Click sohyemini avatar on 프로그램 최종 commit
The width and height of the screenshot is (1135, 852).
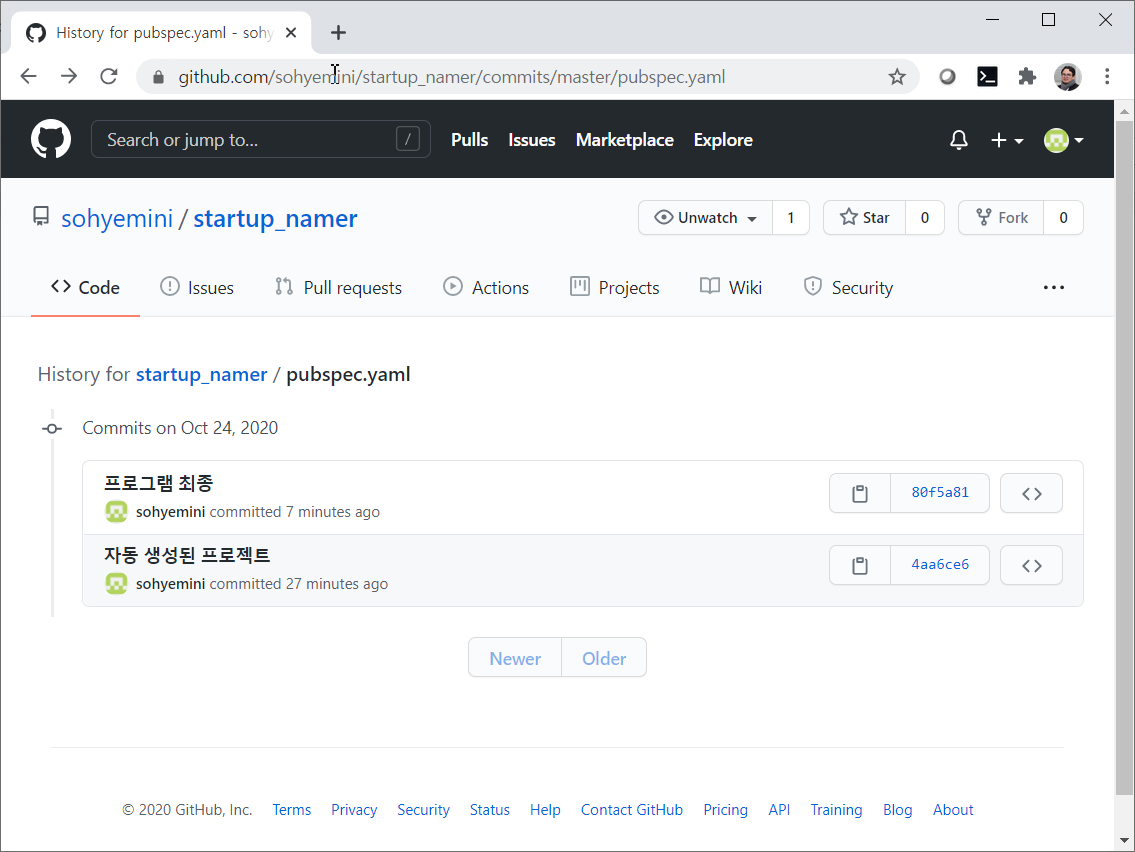coord(117,512)
